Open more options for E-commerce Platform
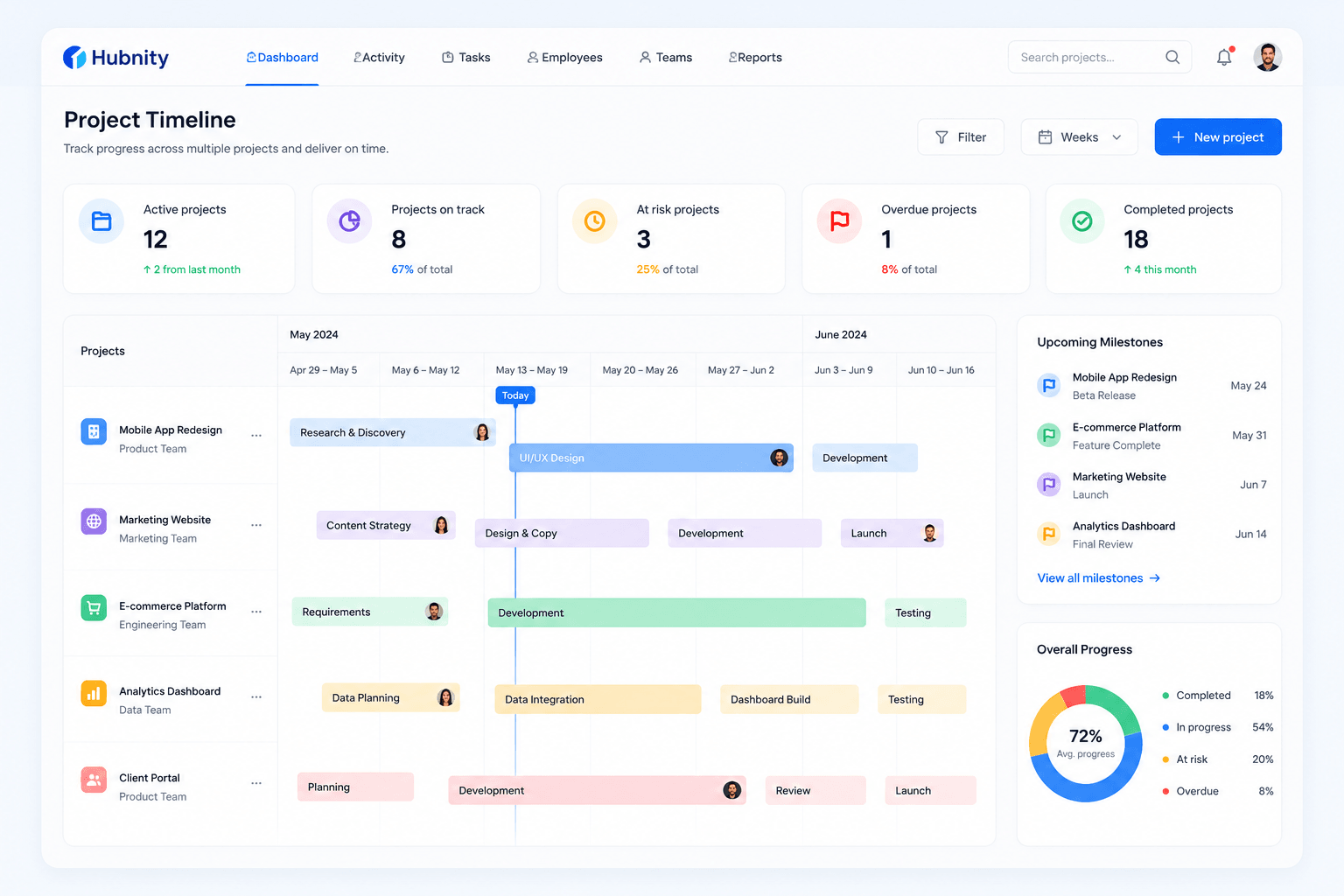Viewport: 1344px width, 896px height. pos(256,612)
